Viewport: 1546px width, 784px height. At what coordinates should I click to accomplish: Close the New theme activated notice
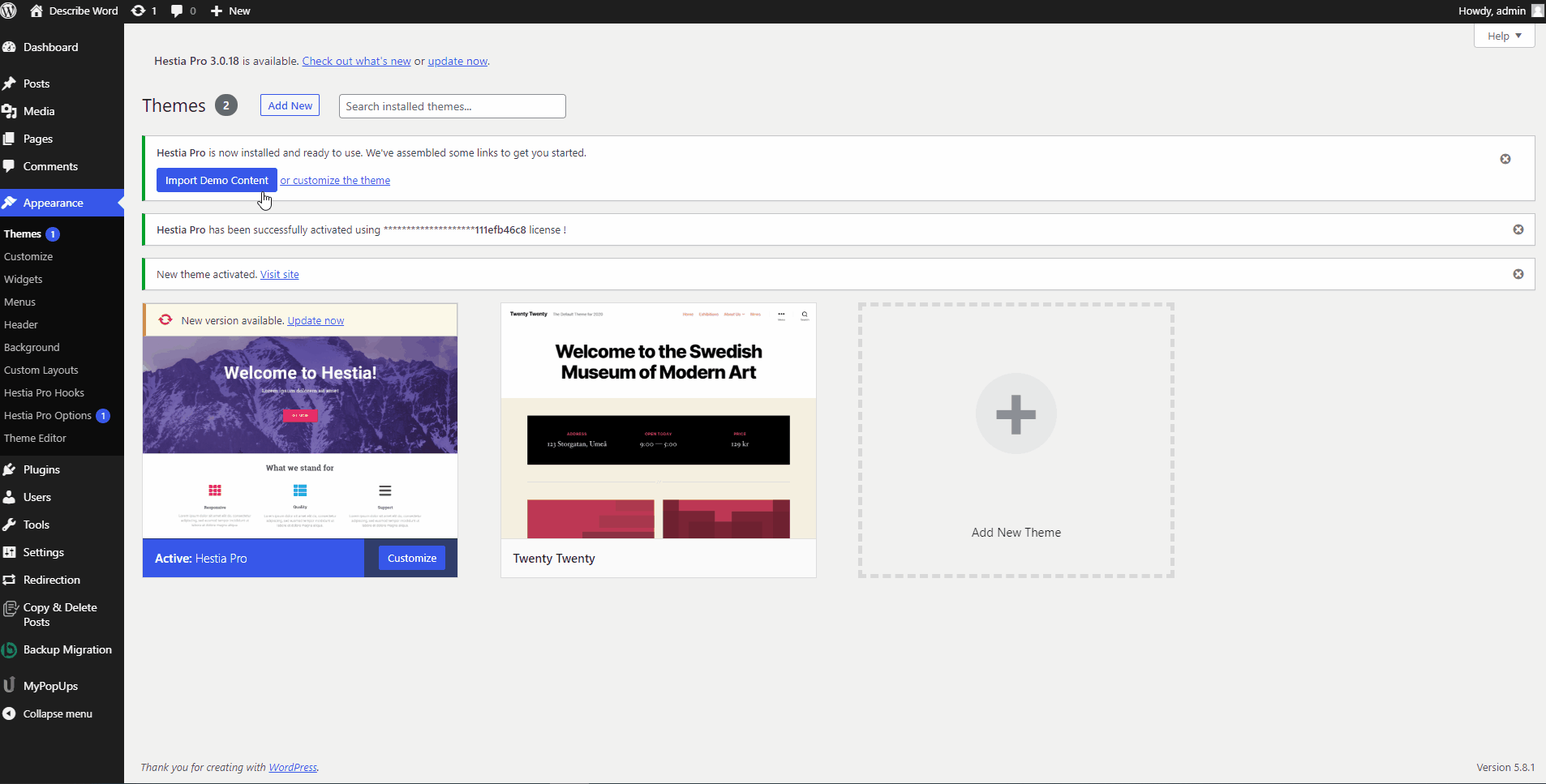1518,274
